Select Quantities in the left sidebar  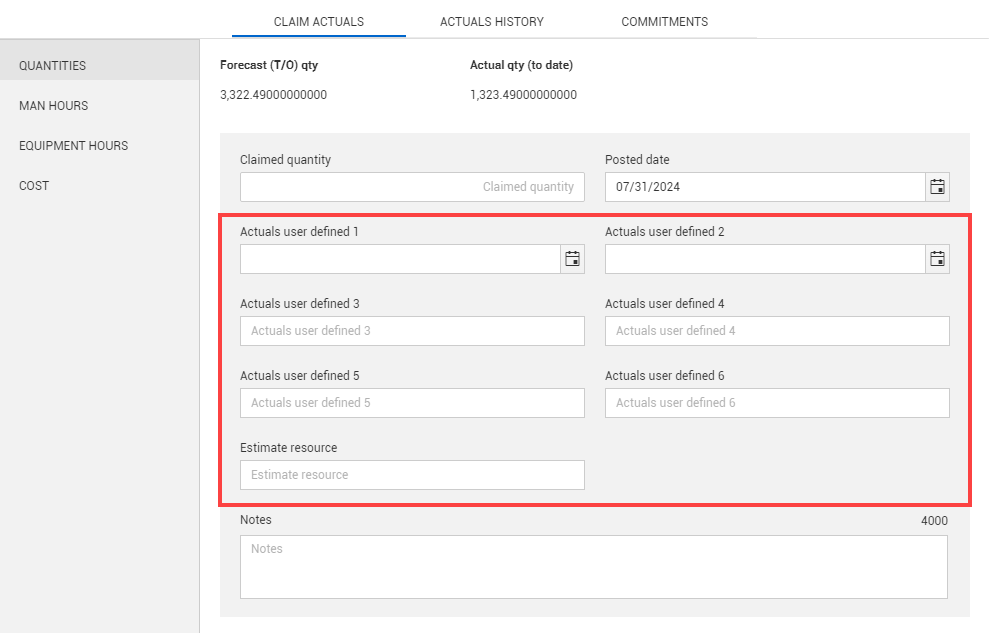tap(53, 66)
